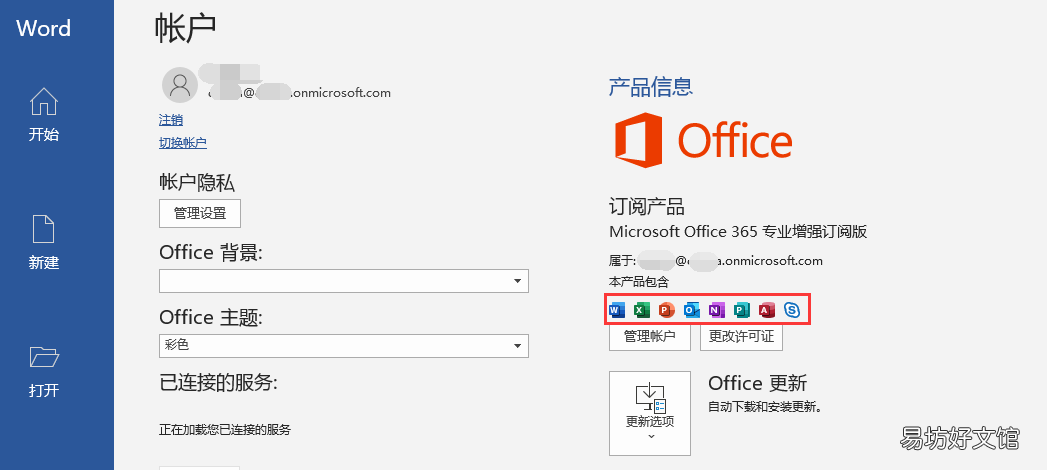Open the 开始 home page in sidebar
This screenshot has height=470, width=1047.
tap(44, 115)
